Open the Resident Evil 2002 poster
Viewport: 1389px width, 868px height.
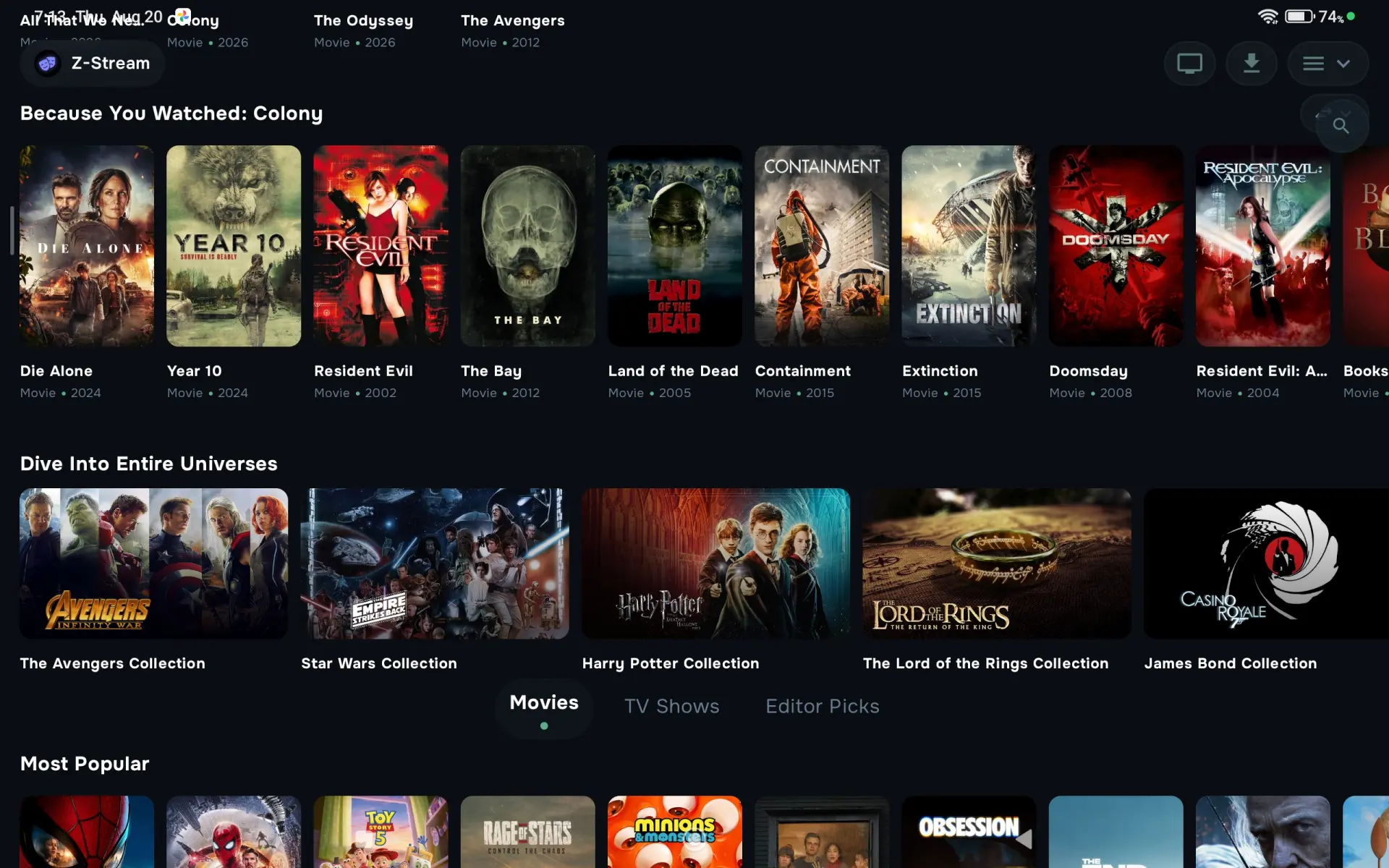pos(381,246)
